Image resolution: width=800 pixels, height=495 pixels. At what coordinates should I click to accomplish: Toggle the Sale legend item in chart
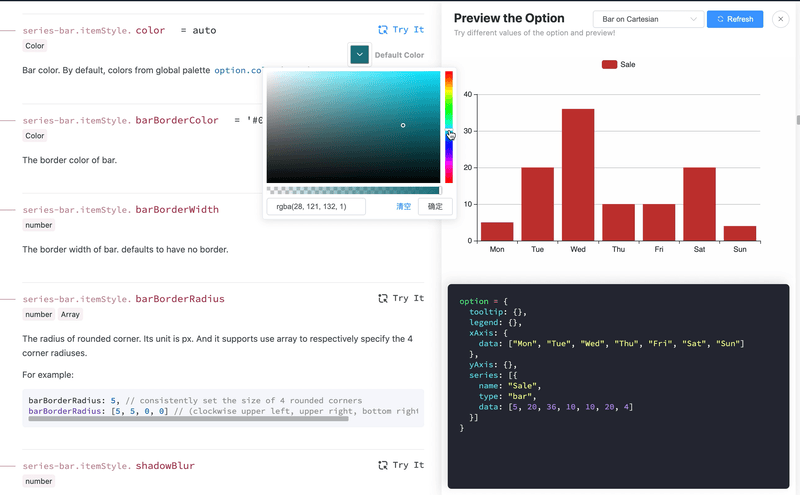[618, 64]
